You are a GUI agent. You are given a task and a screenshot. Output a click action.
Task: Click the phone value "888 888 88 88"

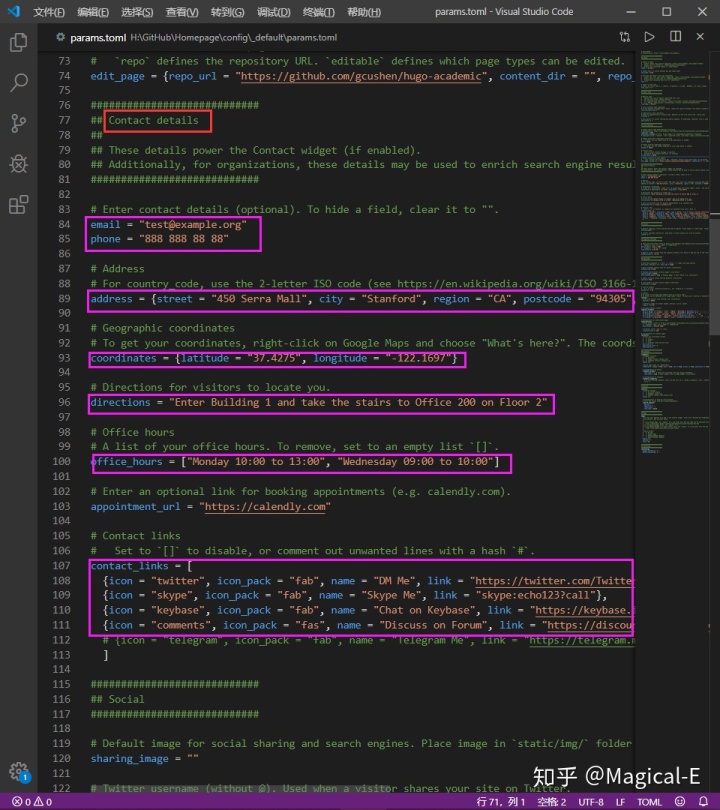tap(184, 239)
